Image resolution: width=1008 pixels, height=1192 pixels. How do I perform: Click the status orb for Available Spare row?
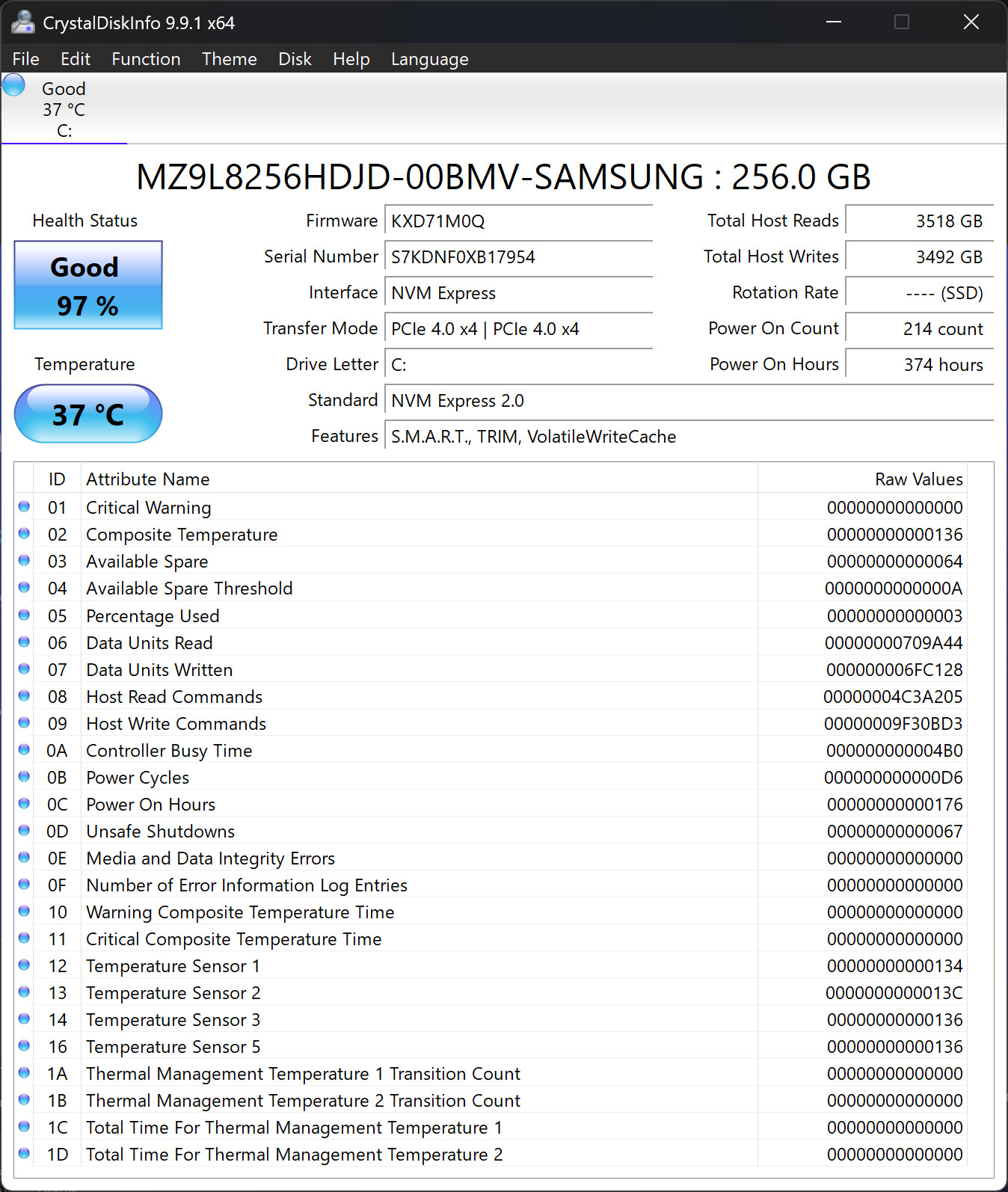tap(24, 561)
